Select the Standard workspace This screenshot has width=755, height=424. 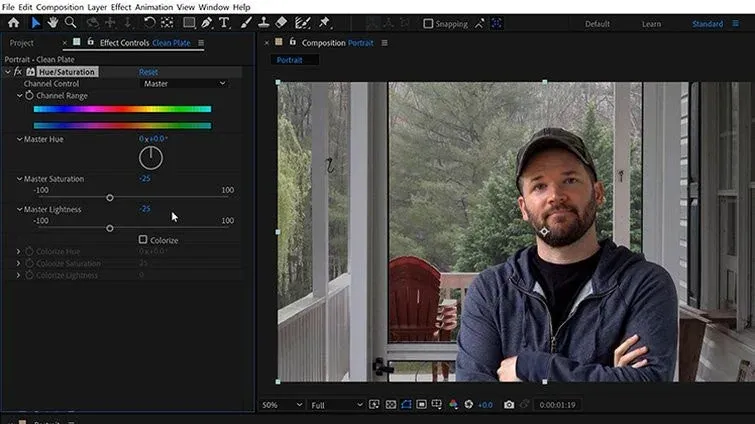pyautogui.click(x=707, y=24)
